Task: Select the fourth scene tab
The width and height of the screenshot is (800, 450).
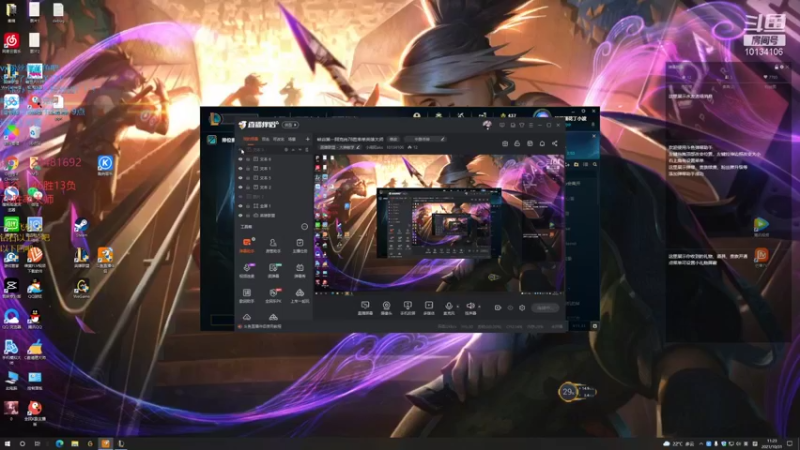Action: [292, 139]
